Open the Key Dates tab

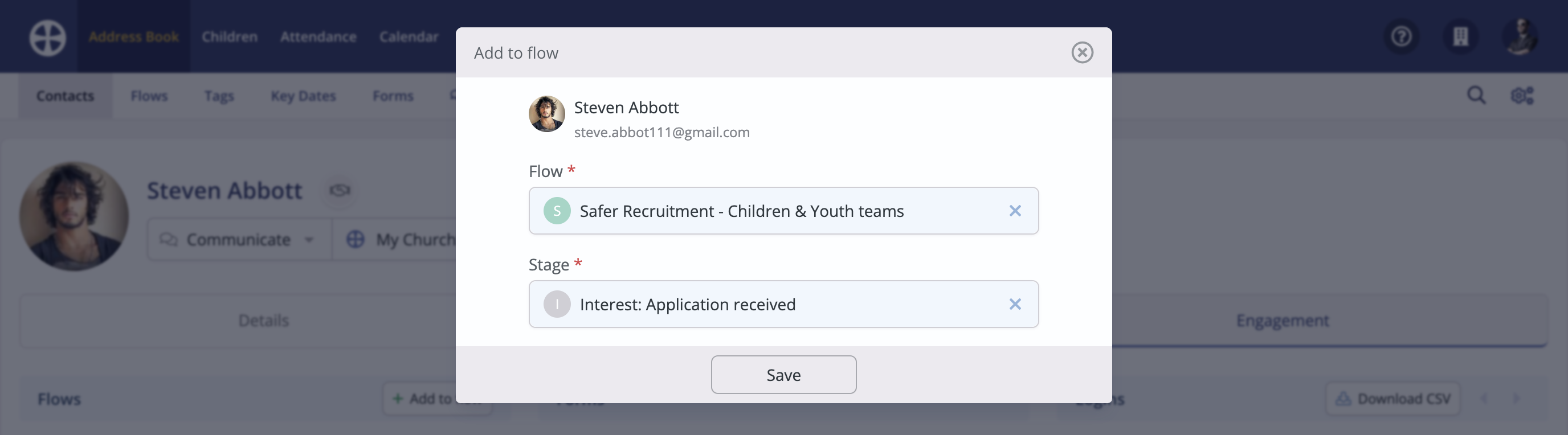303,96
